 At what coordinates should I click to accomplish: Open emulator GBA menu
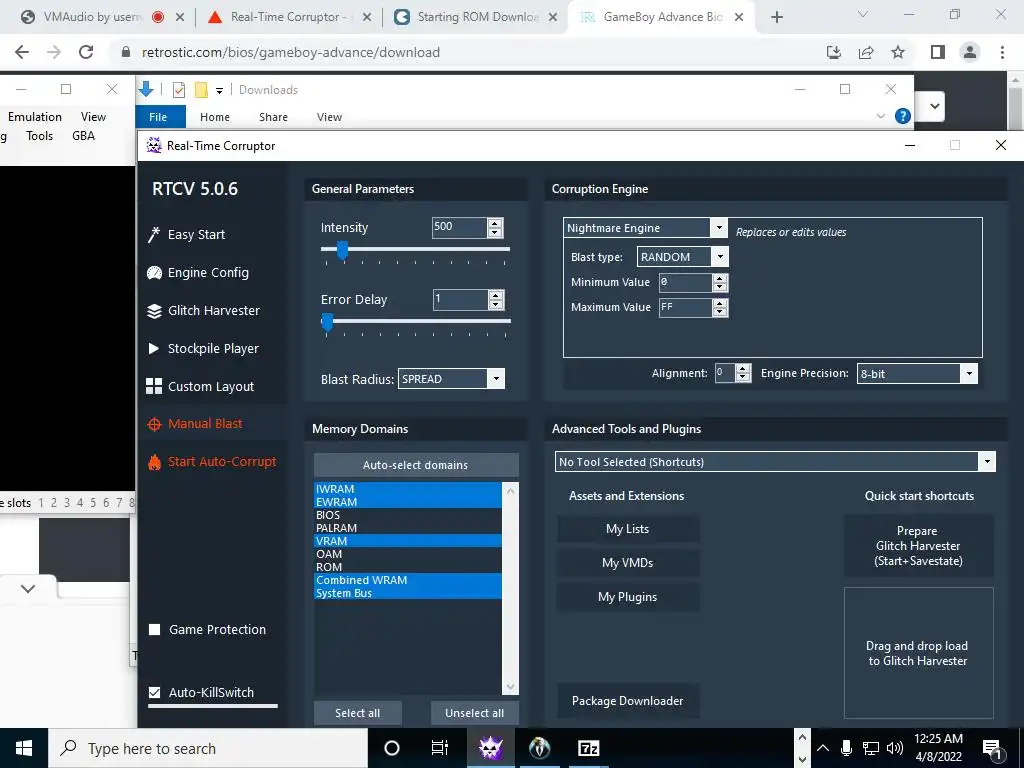[x=84, y=136]
